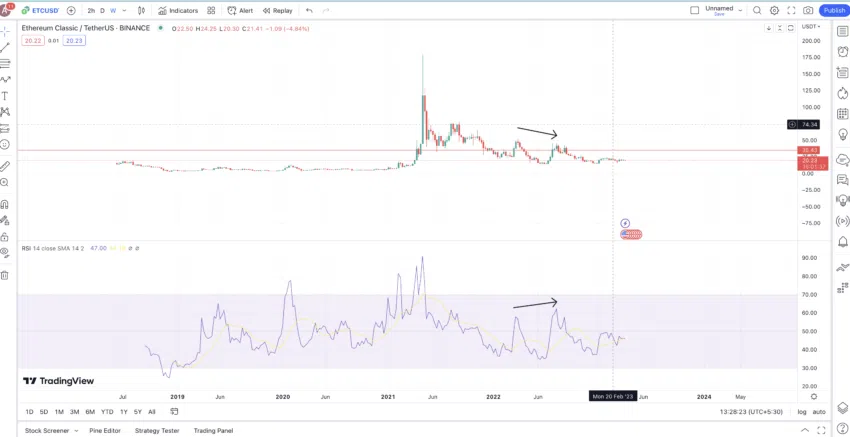Open the forecasting and position tools
850x437 pixels.
pyautogui.click(x=5, y=128)
